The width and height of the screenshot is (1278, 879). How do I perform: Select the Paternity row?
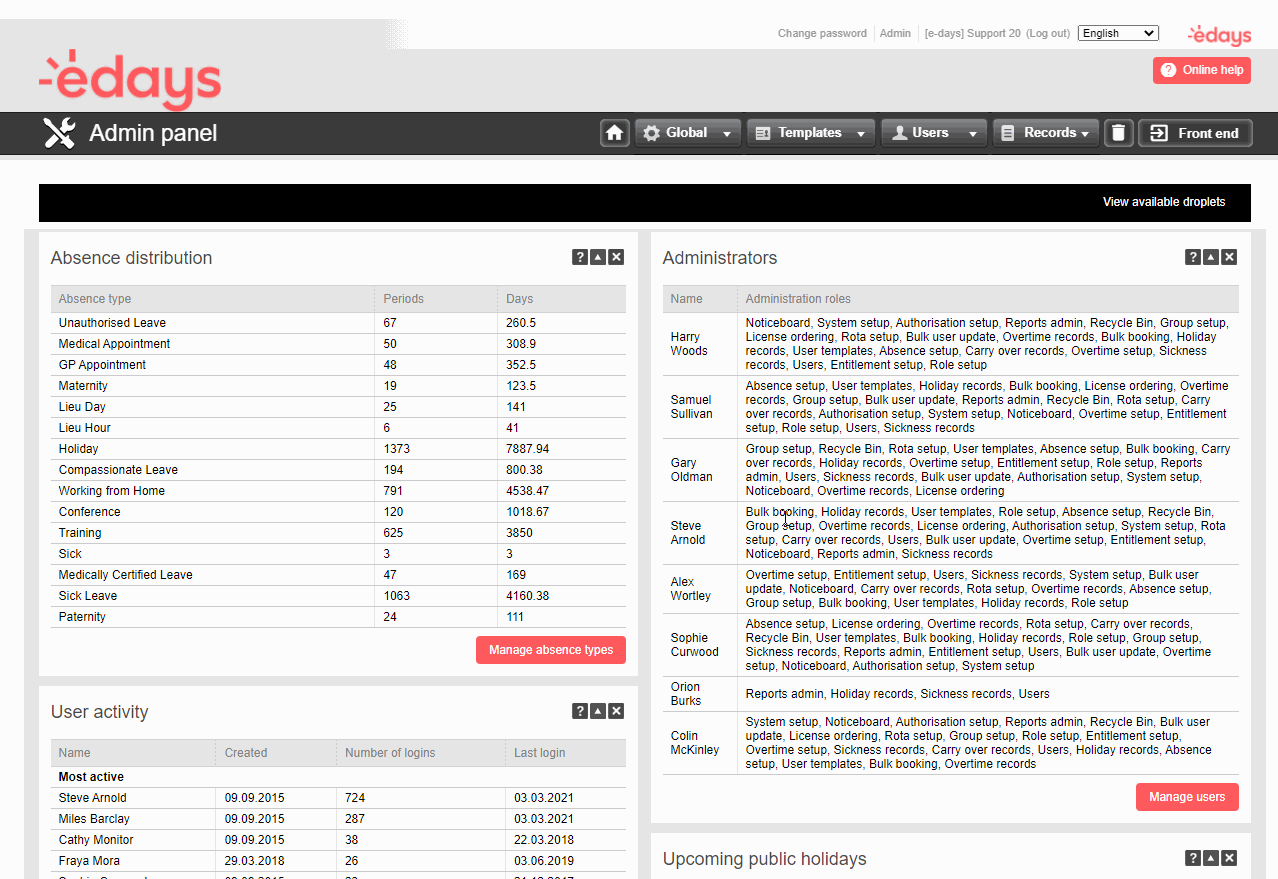pyautogui.click(x=338, y=617)
